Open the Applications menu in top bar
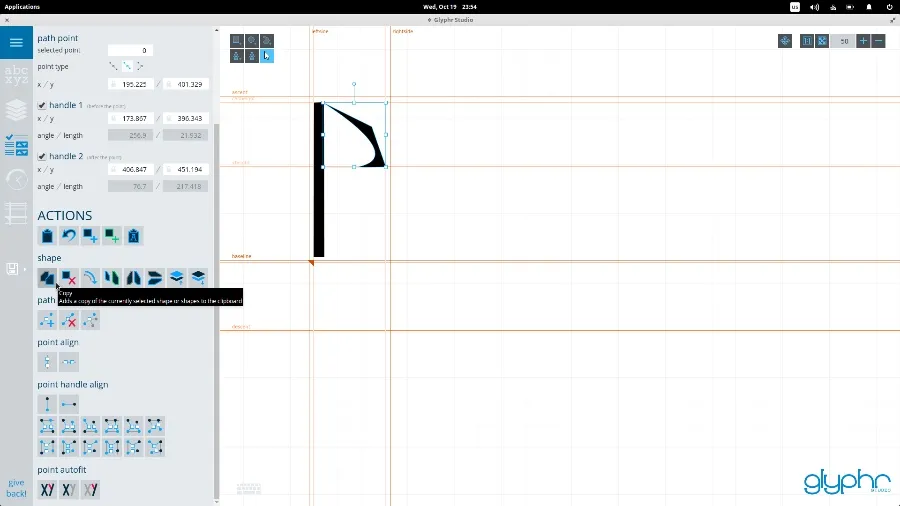The width and height of the screenshot is (900, 506). [x=22, y=6]
